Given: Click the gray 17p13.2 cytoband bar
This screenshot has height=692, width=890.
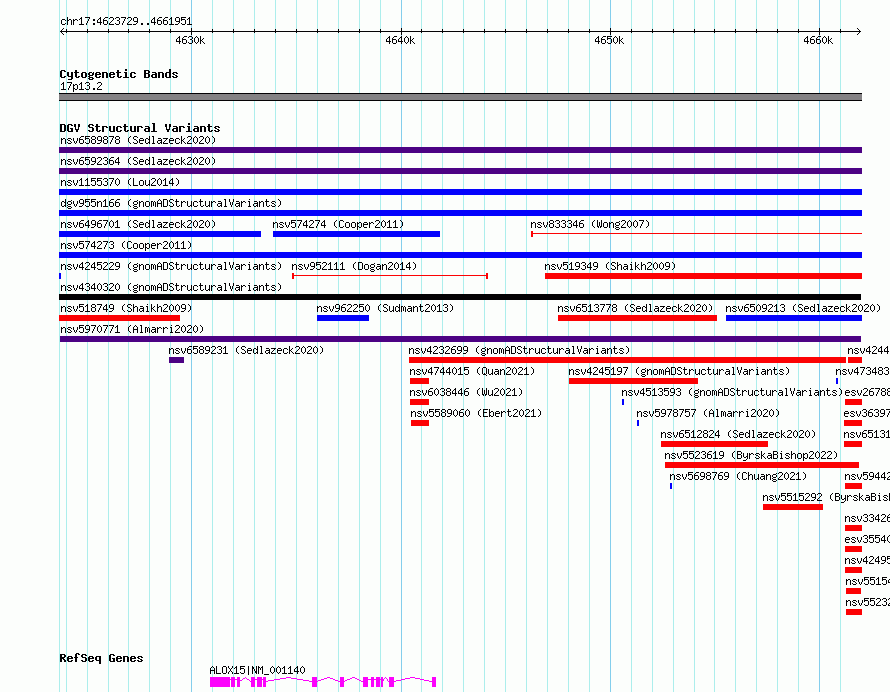Looking at the screenshot, I should [460, 97].
